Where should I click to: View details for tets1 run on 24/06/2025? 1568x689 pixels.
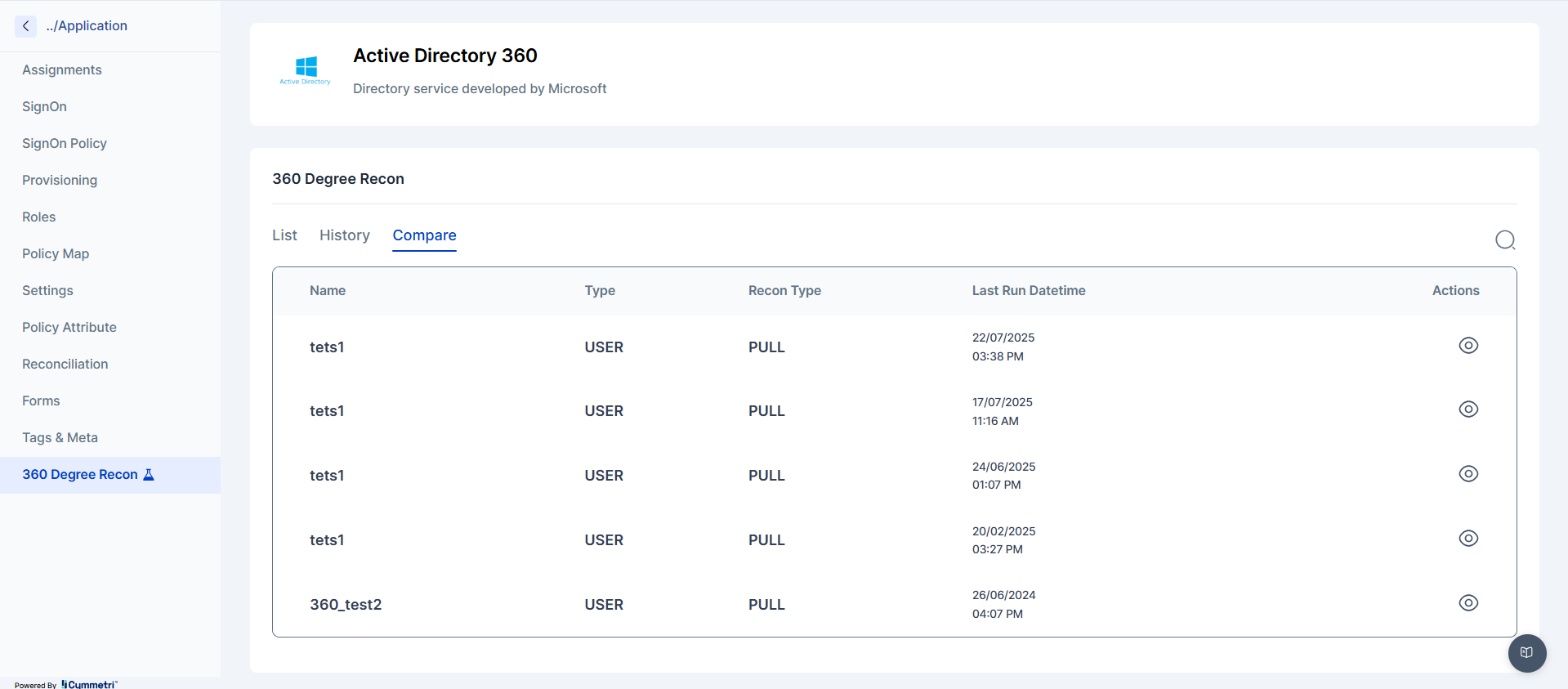[1468, 474]
